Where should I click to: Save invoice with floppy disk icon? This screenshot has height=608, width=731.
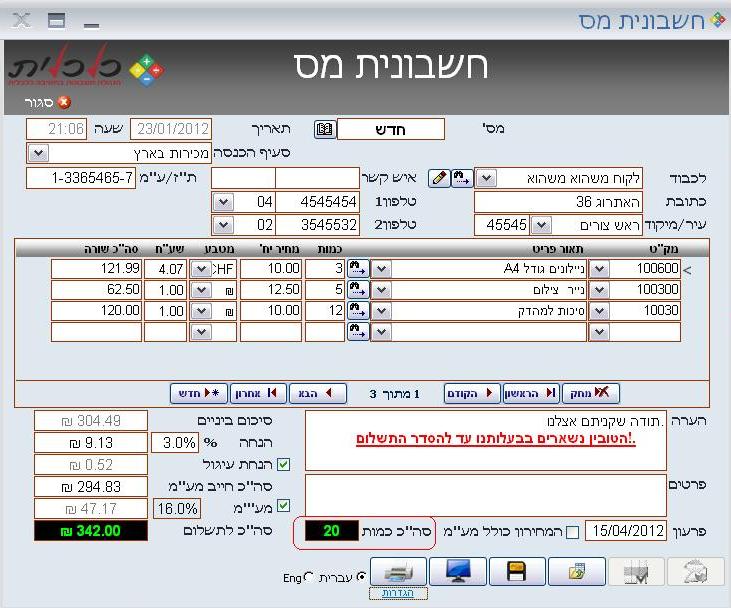517,572
